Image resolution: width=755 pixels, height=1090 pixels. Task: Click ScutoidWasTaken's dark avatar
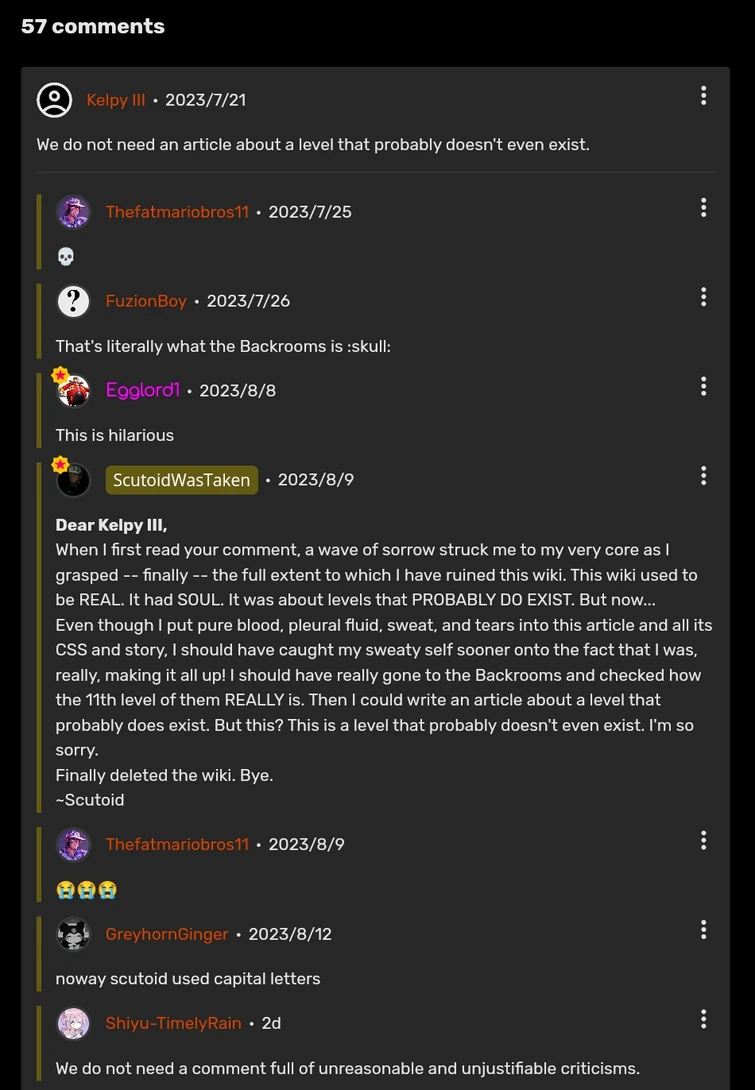tap(73, 480)
